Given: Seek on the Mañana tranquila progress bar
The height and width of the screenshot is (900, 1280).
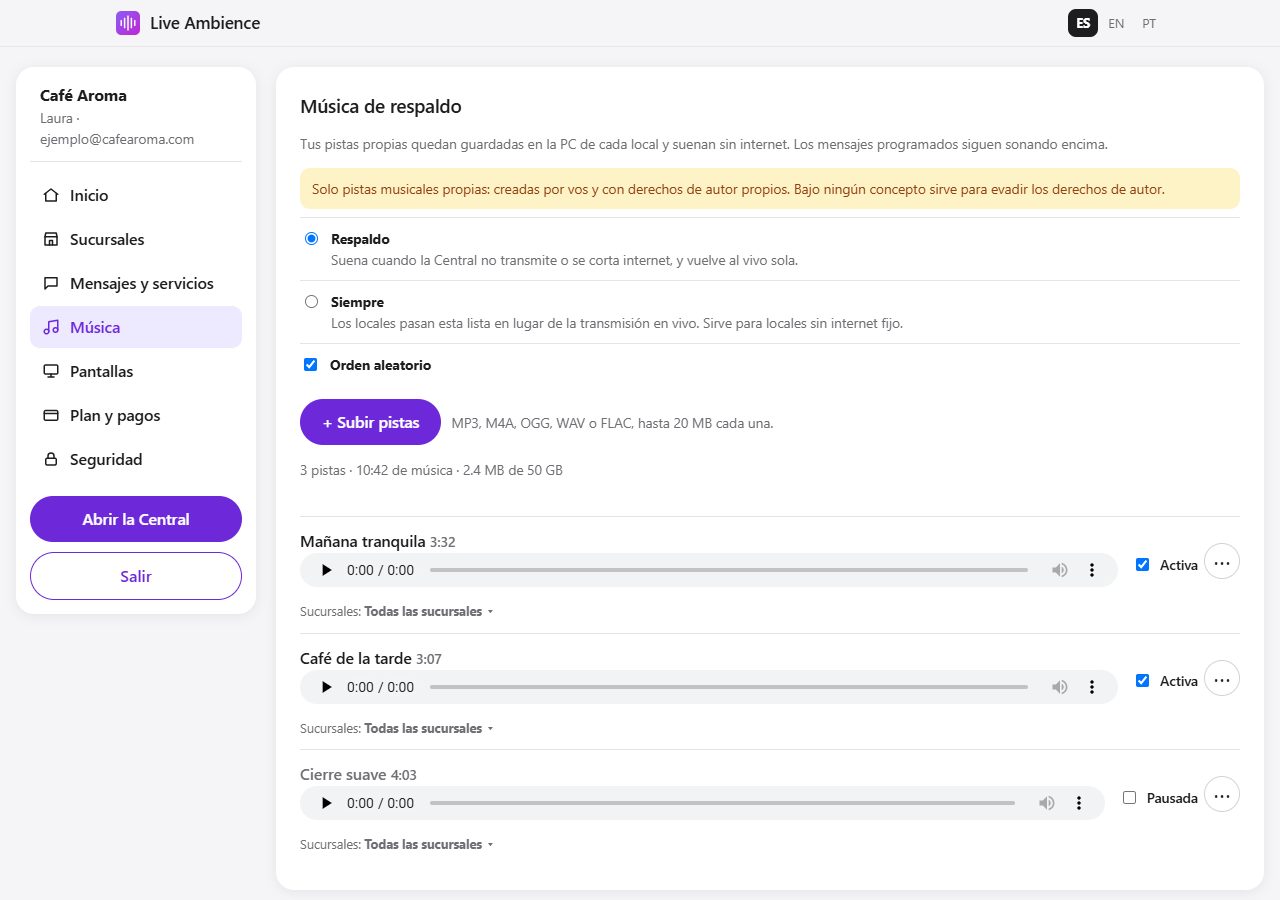Looking at the screenshot, I should [729, 570].
